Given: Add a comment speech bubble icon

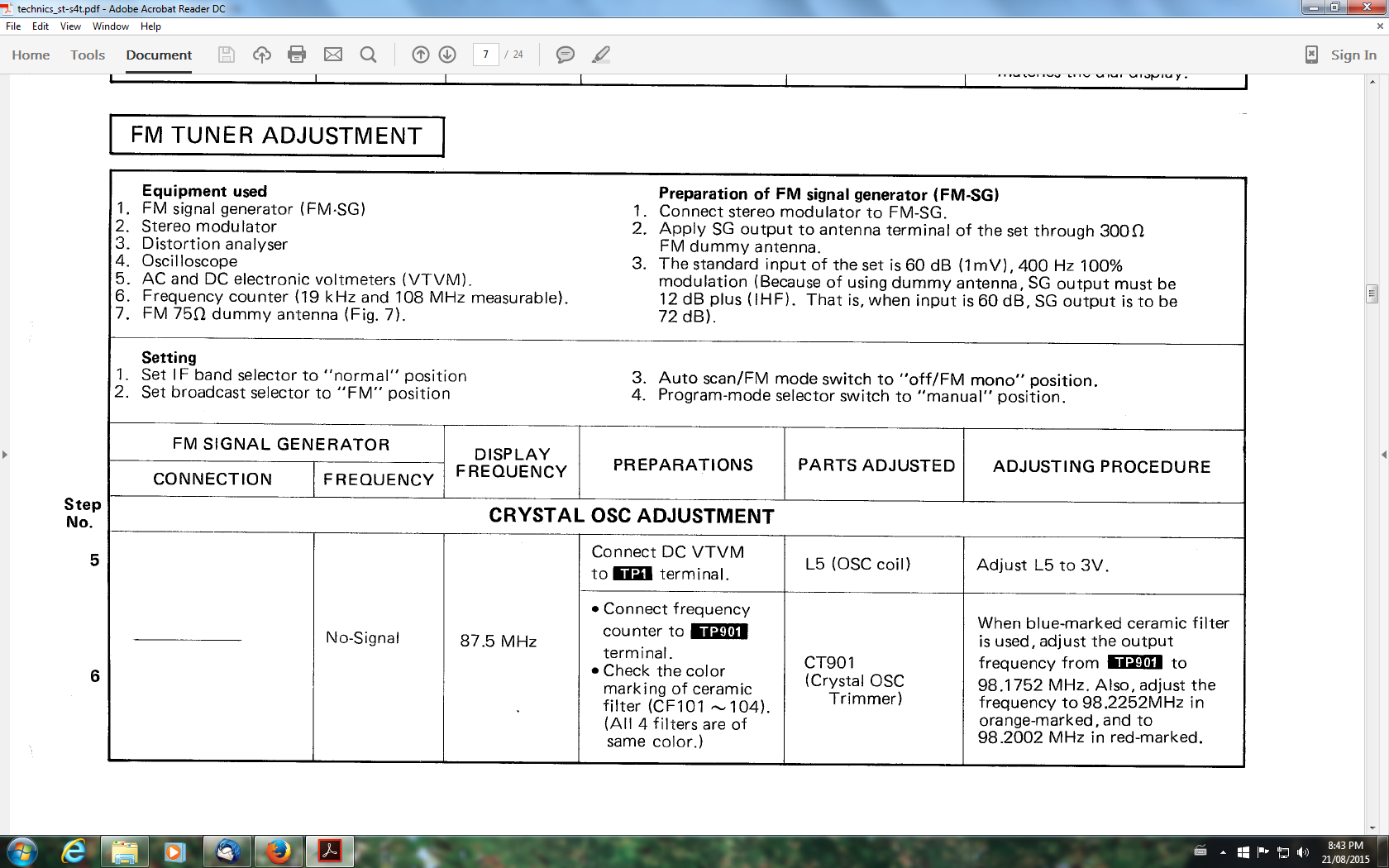Looking at the screenshot, I should (x=566, y=55).
